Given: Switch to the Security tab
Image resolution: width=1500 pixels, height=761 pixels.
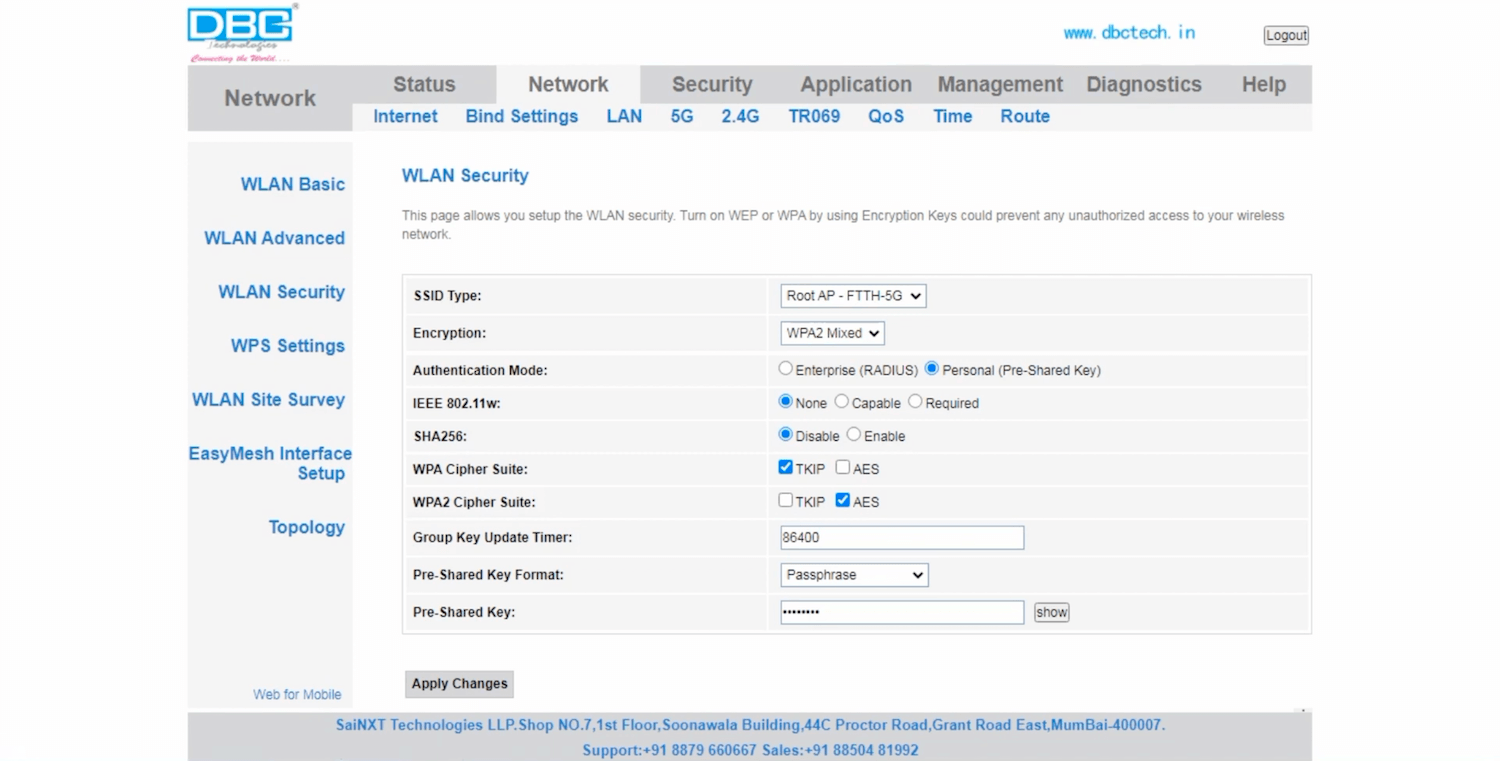Looking at the screenshot, I should (711, 85).
